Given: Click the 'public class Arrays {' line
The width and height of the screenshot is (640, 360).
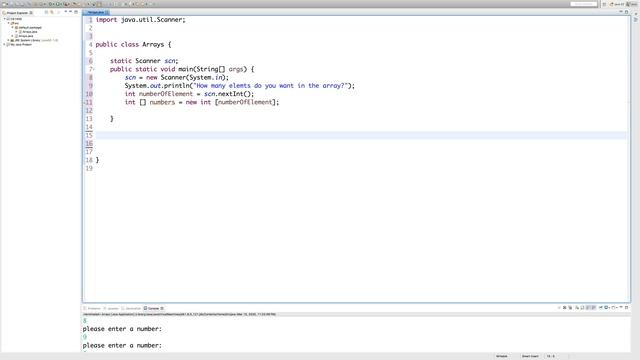Looking at the screenshot, I should click(x=133, y=44).
